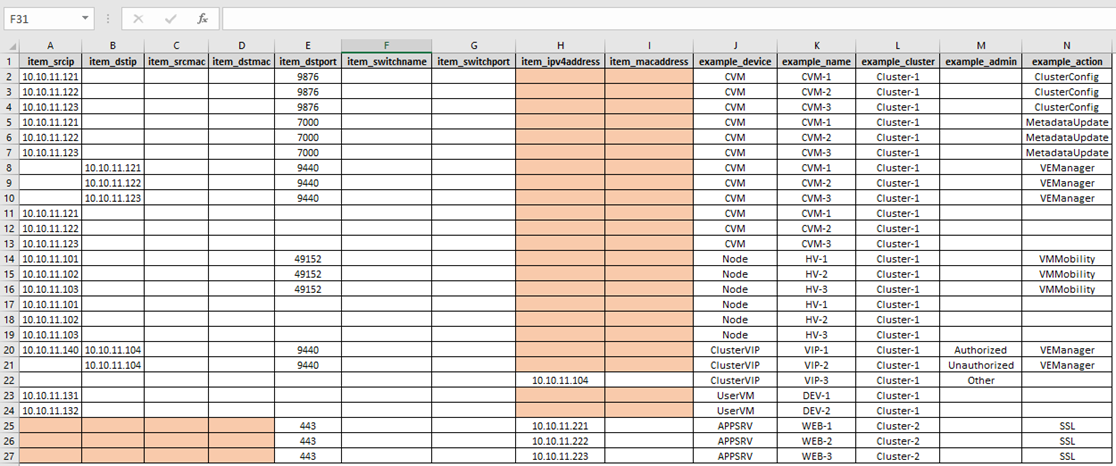1116x466 pixels.
Task: Click the item_dstmac header cell
Action: tap(242, 61)
